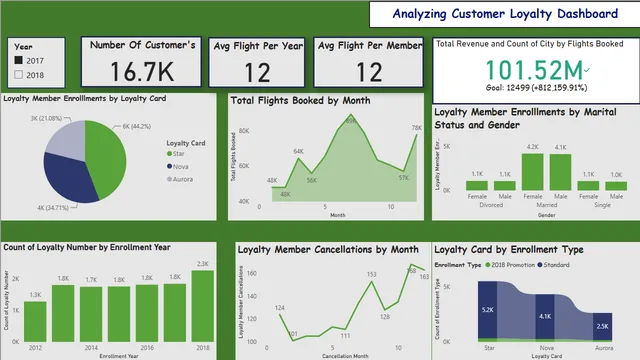Click the Single Male 1.0K bar

point(616,186)
